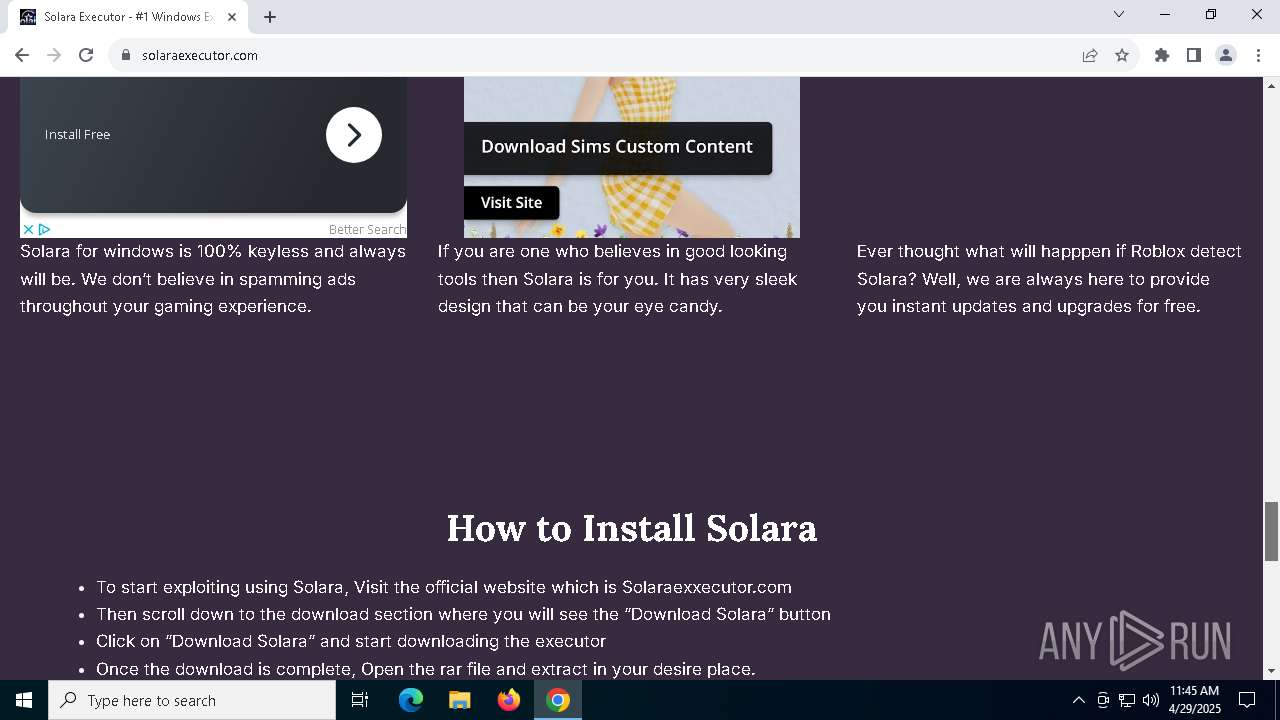The image size is (1280, 720).
Task: Close the Solara Executor tab
Action: [x=232, y=17]
